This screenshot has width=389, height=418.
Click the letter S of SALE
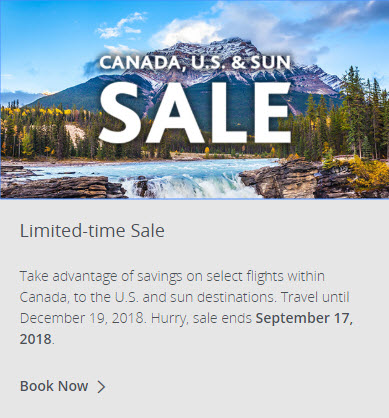click(119, 113)
